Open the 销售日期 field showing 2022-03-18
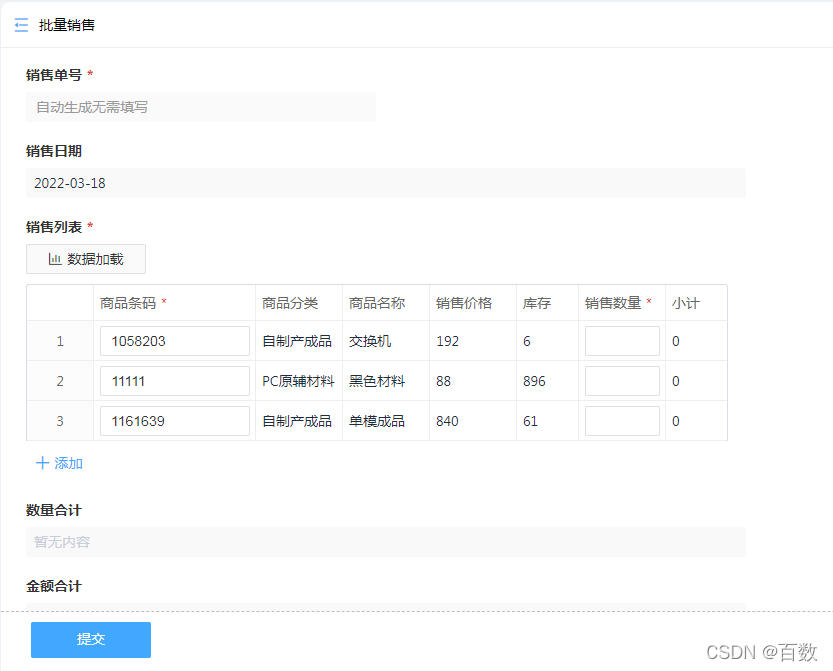The width and height of the screenshot is (833, 671). (x=386, y=183)
